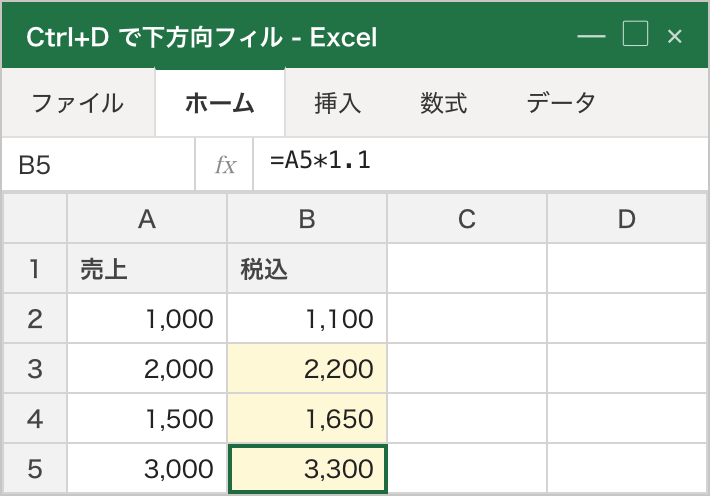
Task: Close the Excel window
Action: click(675, 36)
